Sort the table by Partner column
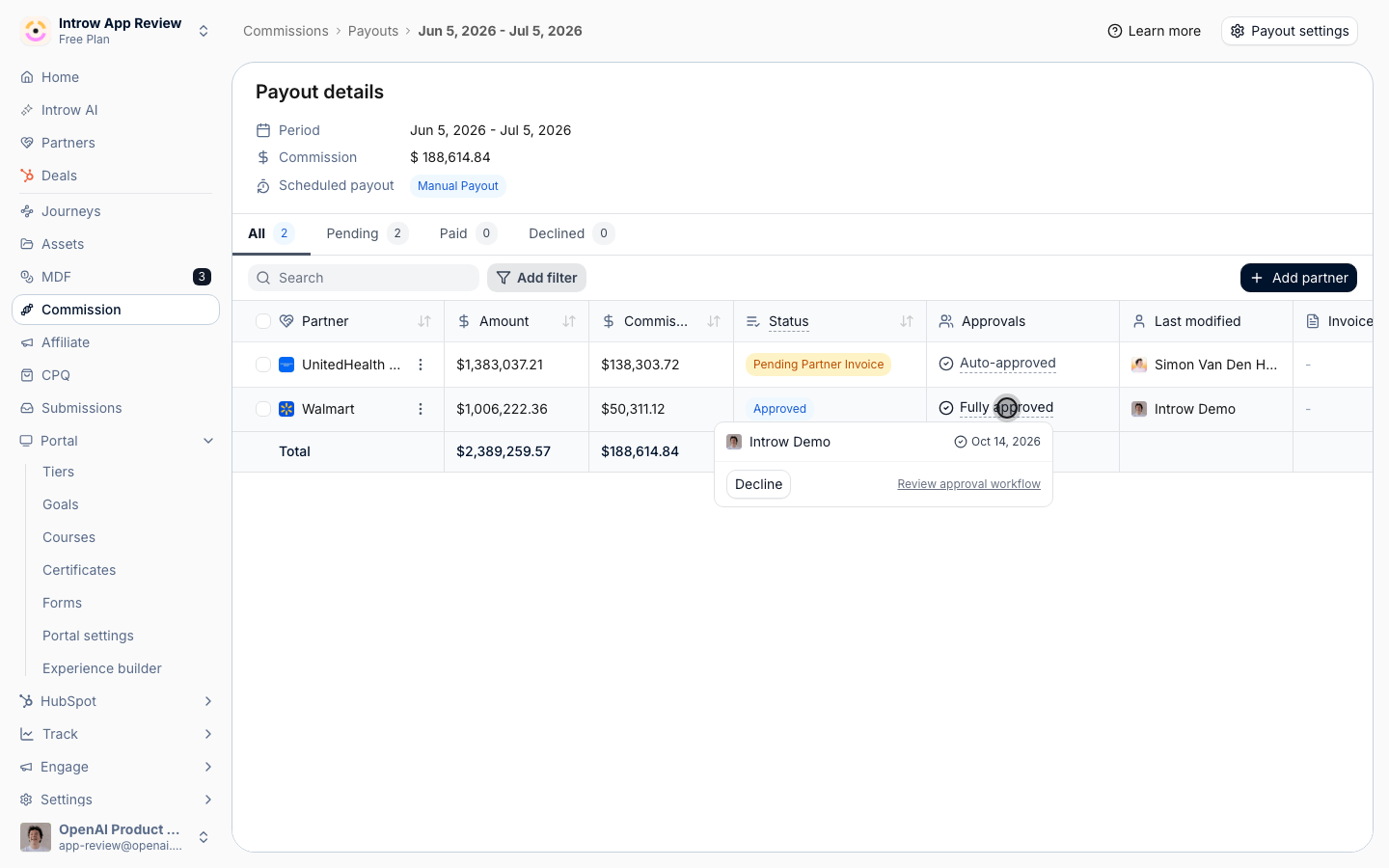 tap(424, 321)
